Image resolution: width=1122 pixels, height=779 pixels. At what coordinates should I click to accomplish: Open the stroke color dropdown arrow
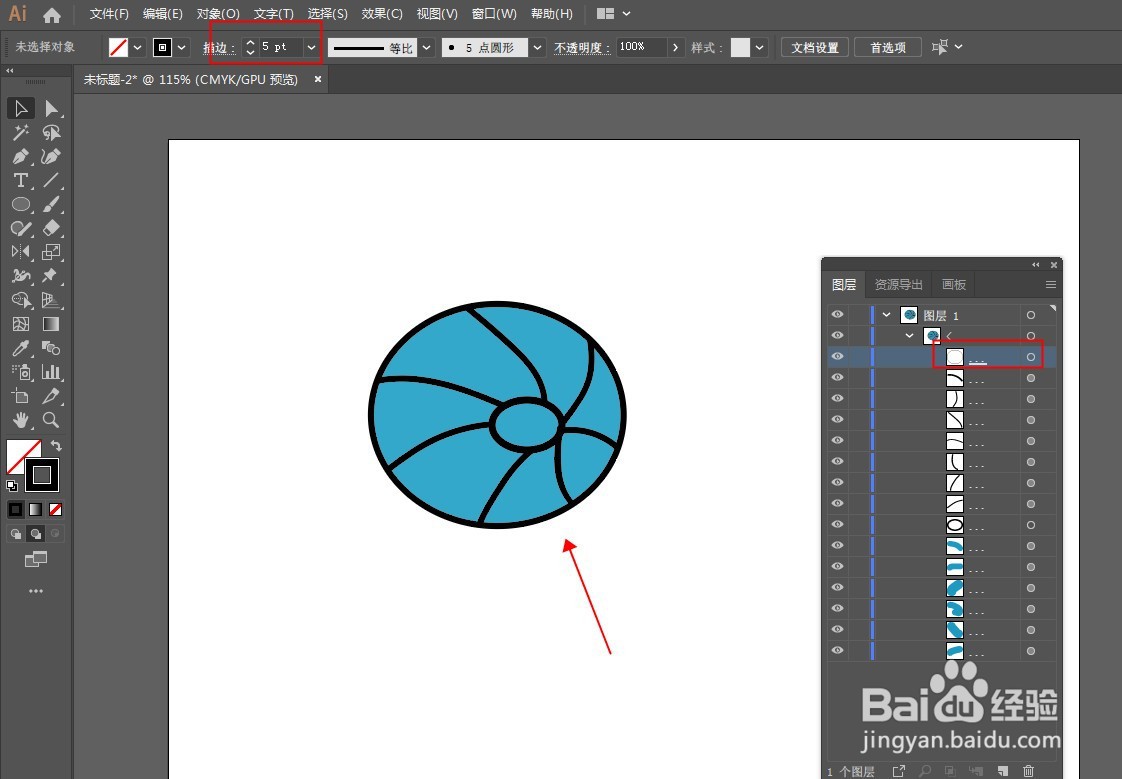182,48
